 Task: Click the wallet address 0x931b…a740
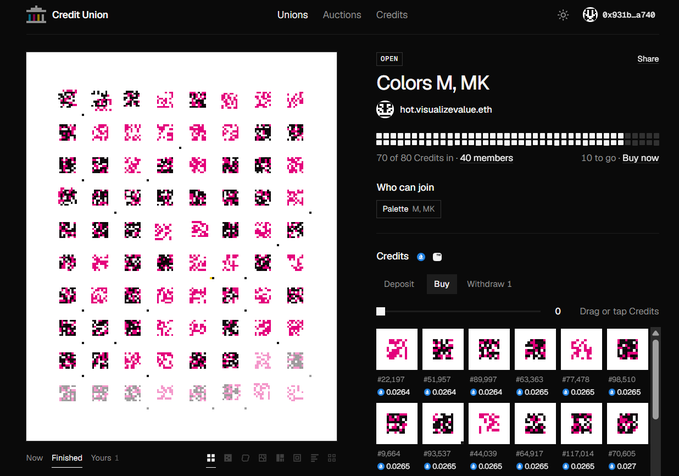click(x=628, y=15)
